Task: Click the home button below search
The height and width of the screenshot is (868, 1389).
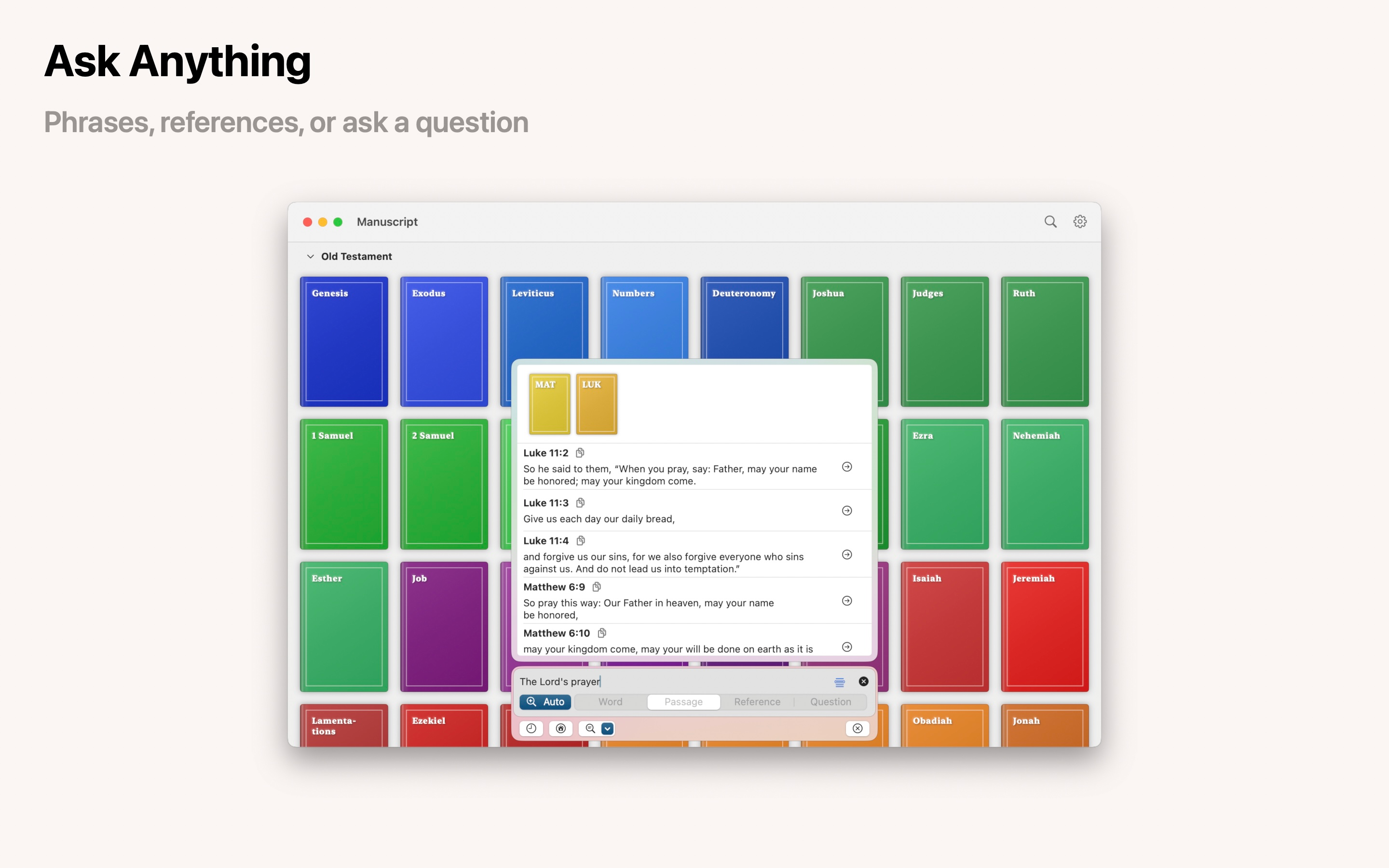Action: tap(561, 729)
